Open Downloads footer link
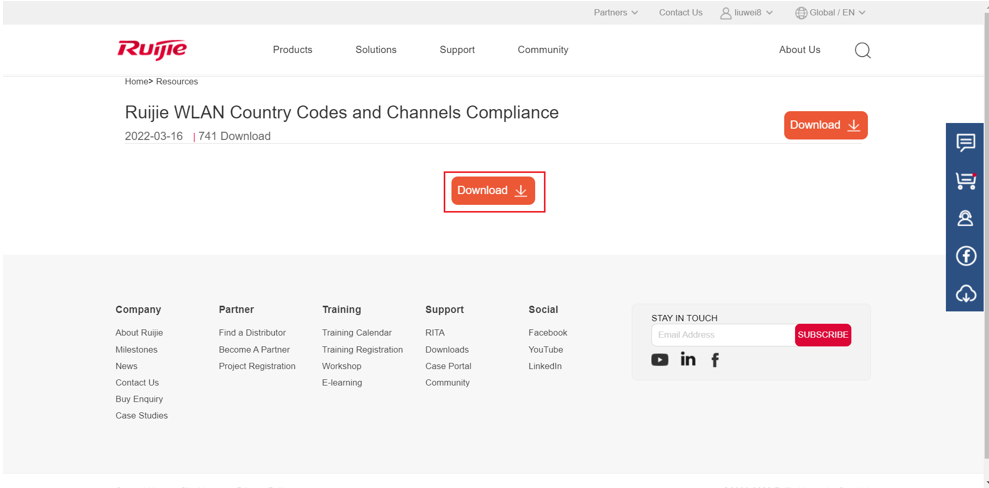 (x=447, y=350)
